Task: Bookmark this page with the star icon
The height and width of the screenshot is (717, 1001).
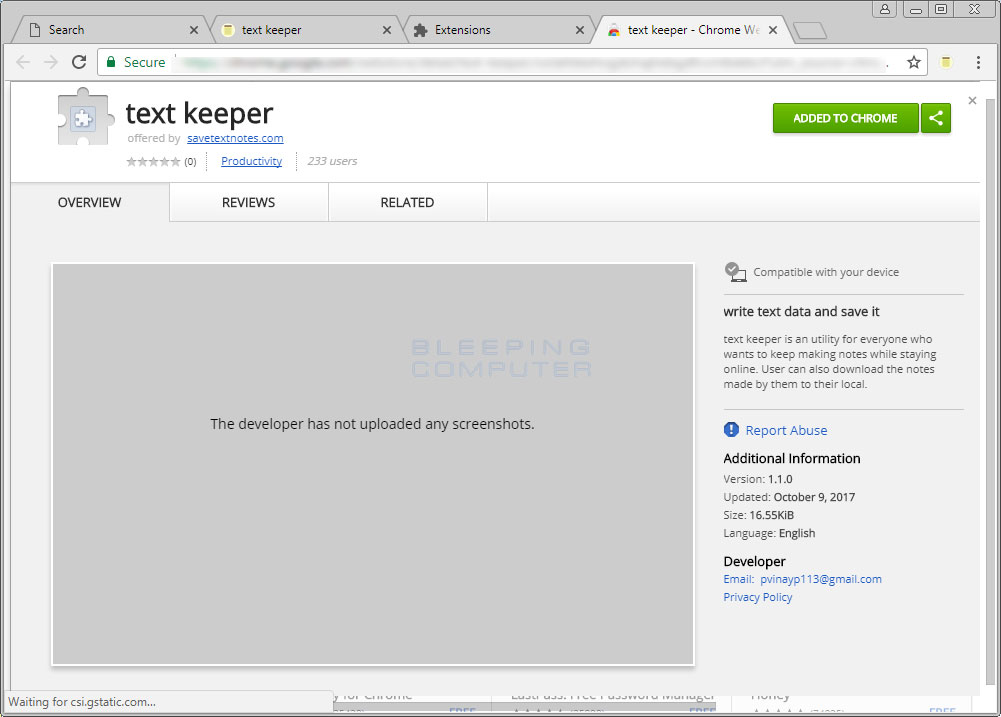Action: pyautogui.click(x=913, y=62)
